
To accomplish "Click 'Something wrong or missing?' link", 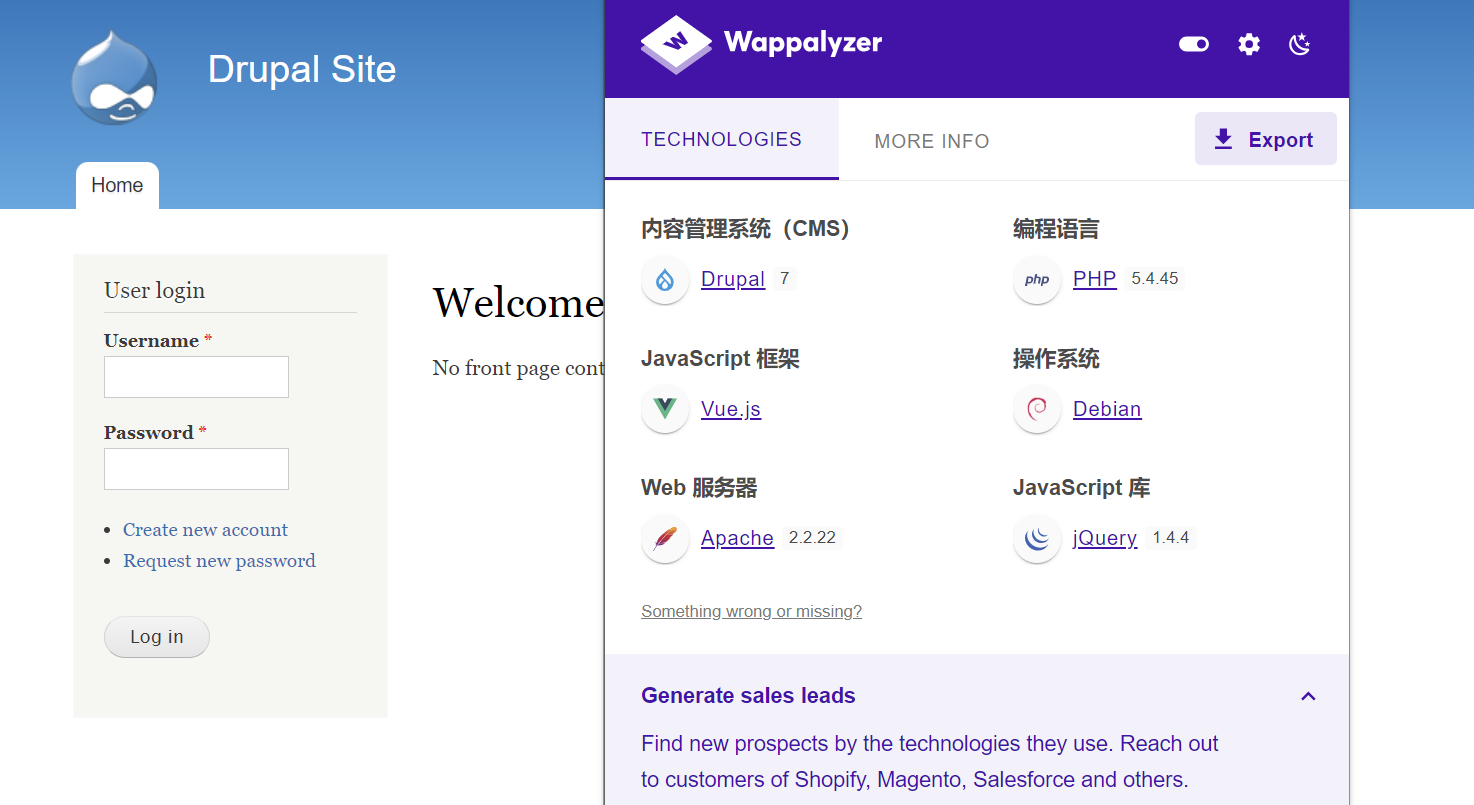I will (x=751, y=611).
